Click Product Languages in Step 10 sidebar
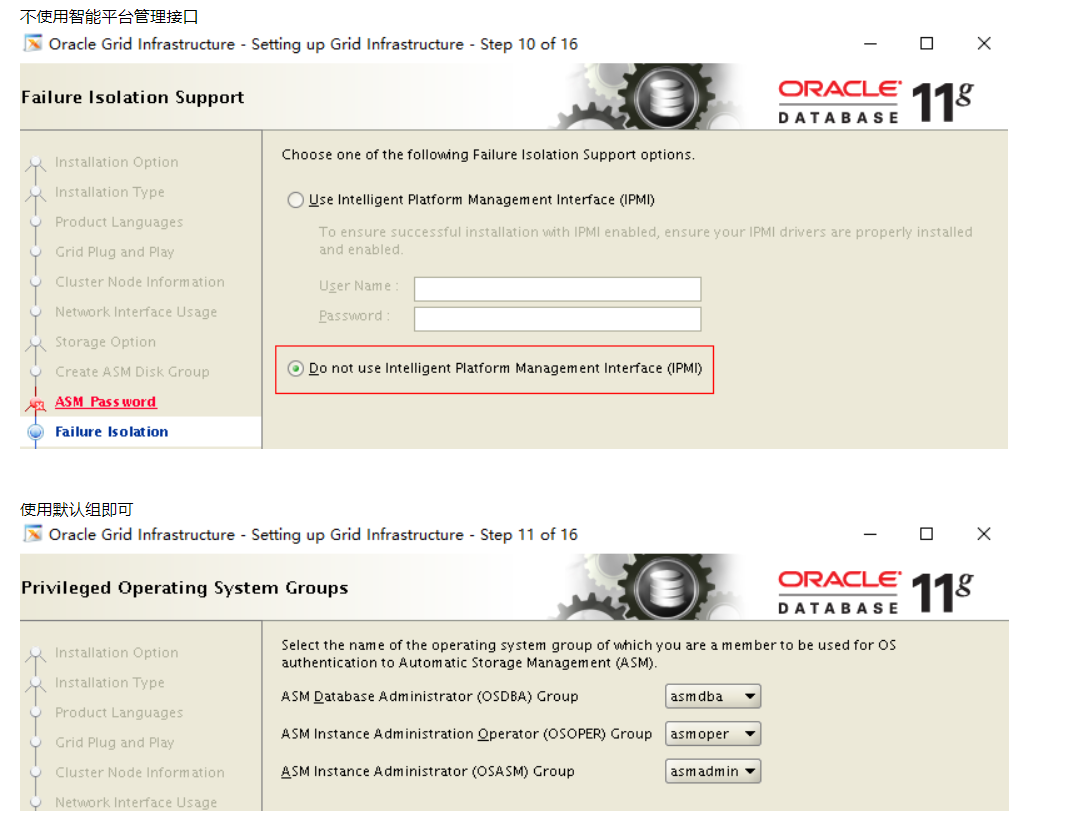Image resolution: width=1068 pixels, height=839 pixels. (119, 222)
